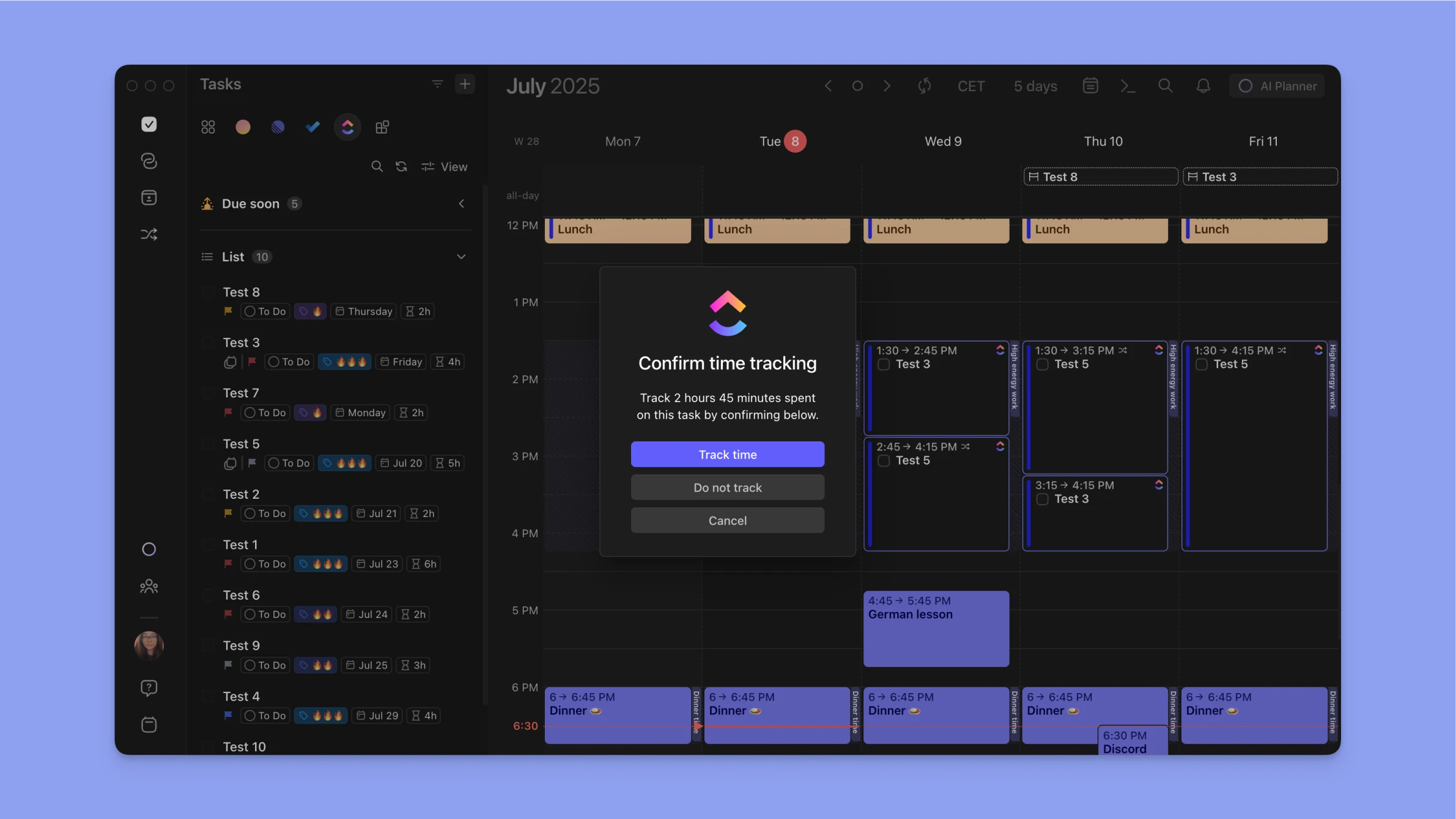The width and height of the screenshot is (1456, 819).
Task: Tick the Test 8 task checkbox in list
Action: (208, 292)
